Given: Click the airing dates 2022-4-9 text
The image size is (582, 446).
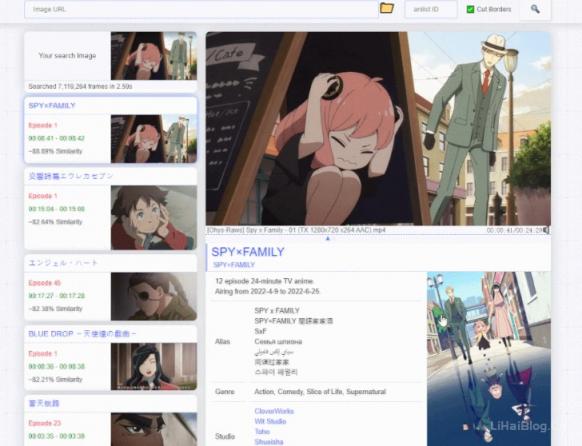Looking at the screenshot, I should click(x=267, y=292).
